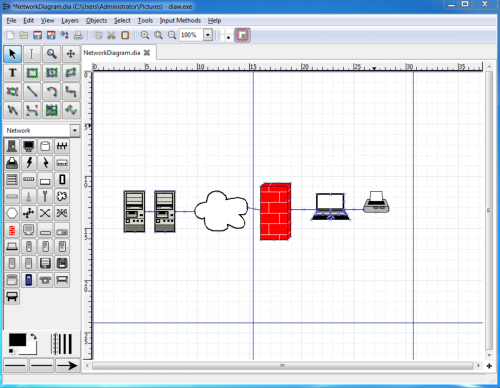Viewport: 500px width, 388px height.
Task: Open the end arrow style button
Action: click(67, 366)
